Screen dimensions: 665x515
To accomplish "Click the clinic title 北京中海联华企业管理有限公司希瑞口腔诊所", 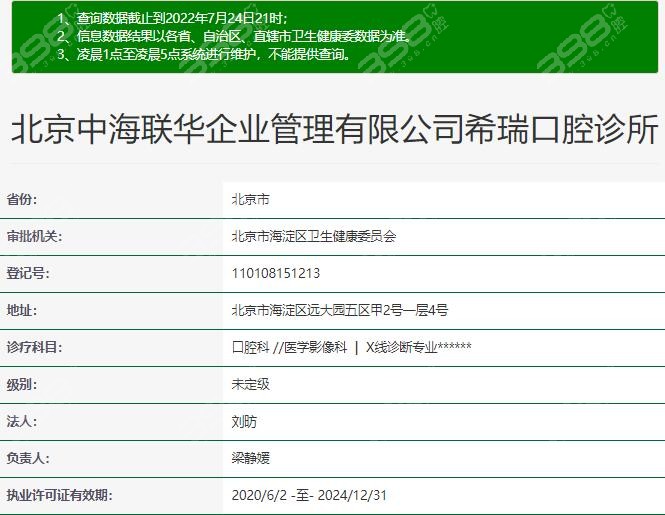I will pyautogui.click(x=335, y=129).
